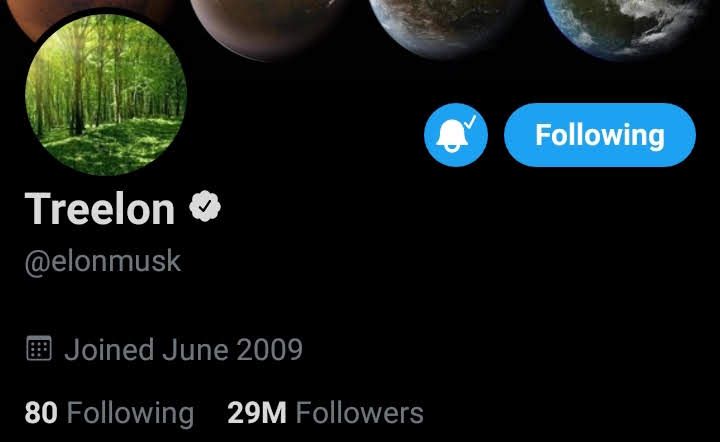Toggle the notification bell for this account
The image size is (720, 442).
(456, 135)
